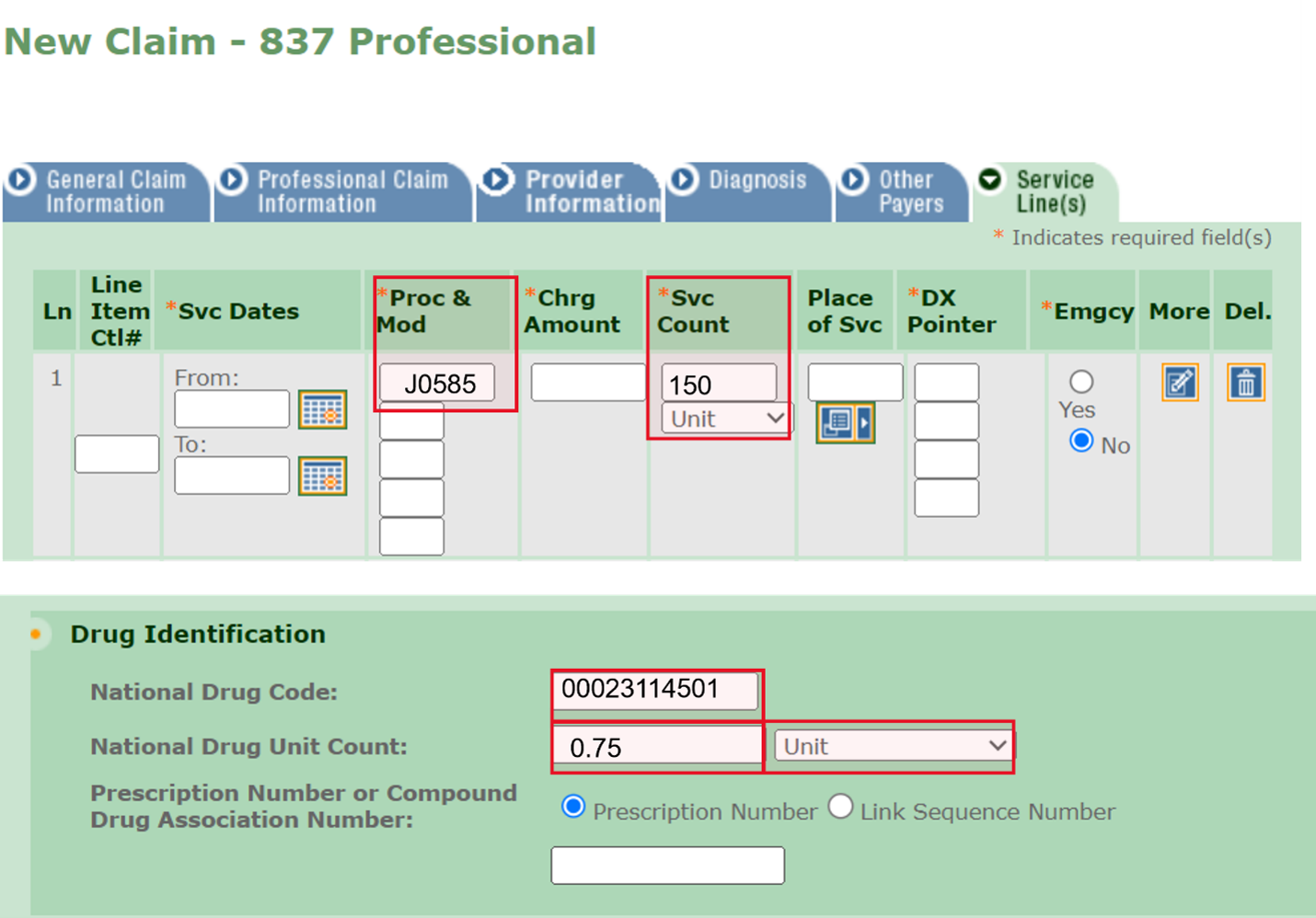Screen dimensions: 1316x918
Task: Click the DX Pointer column header
Action: tap(963, 311)
